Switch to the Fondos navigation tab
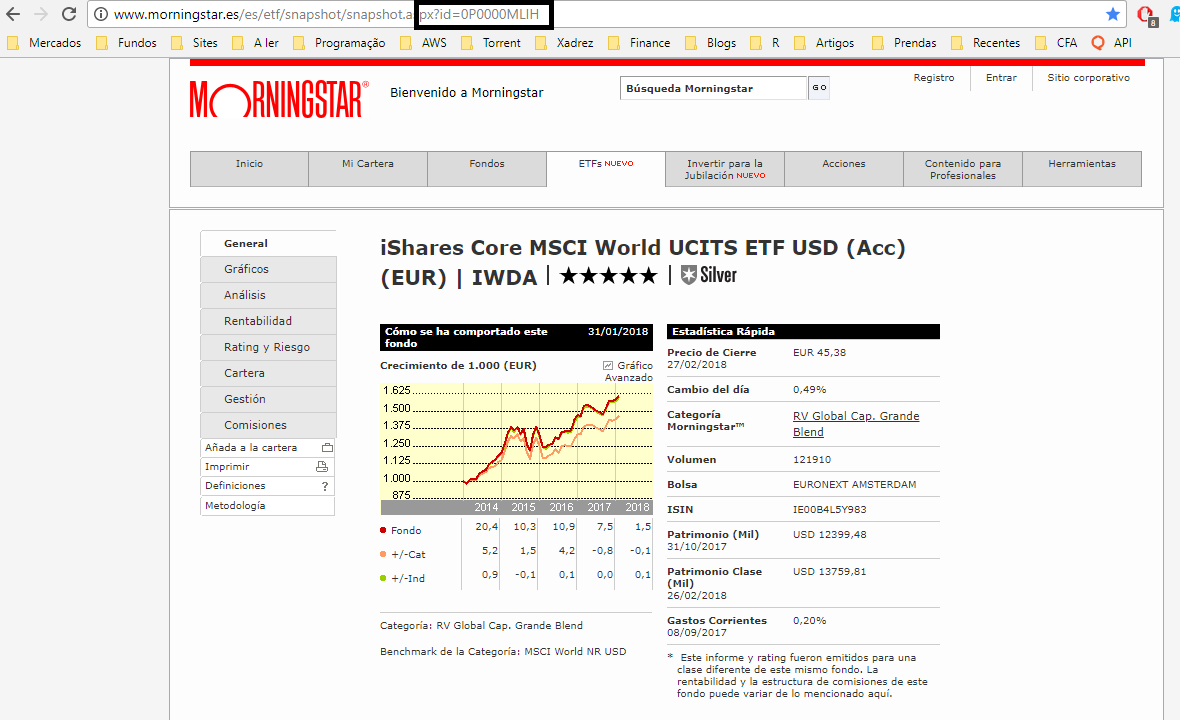1180x720 pixels. (x=487, y=164)
